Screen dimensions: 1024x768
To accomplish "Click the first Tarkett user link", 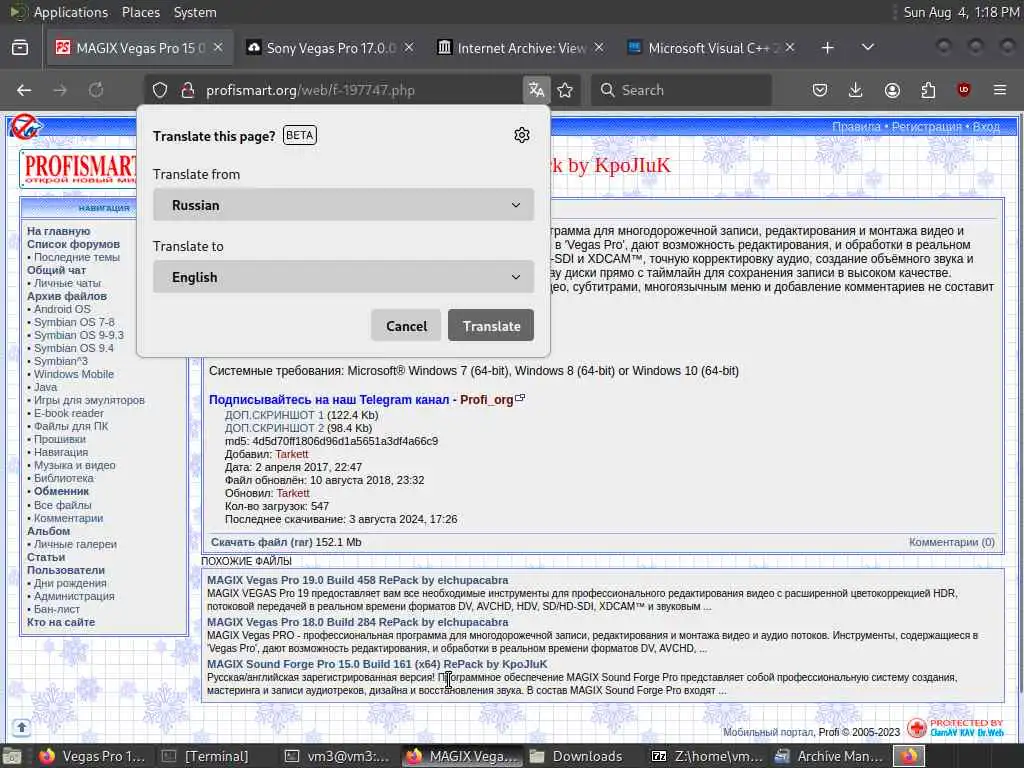I will pos(291,454).
